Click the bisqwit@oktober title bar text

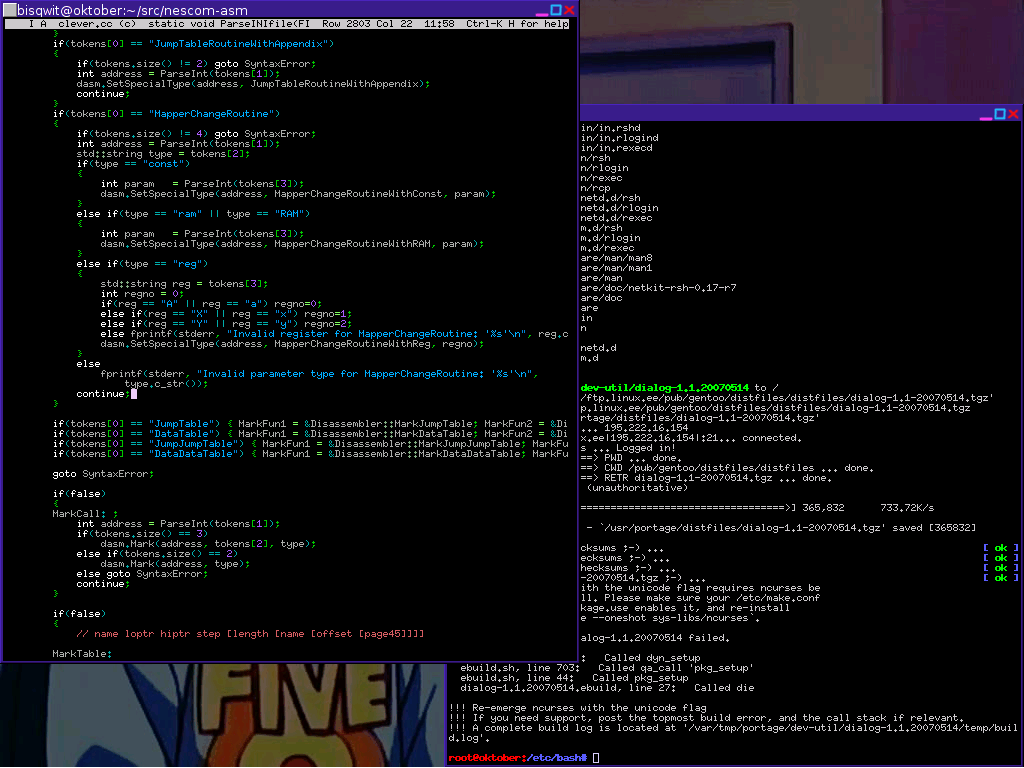tap(120, 10)
